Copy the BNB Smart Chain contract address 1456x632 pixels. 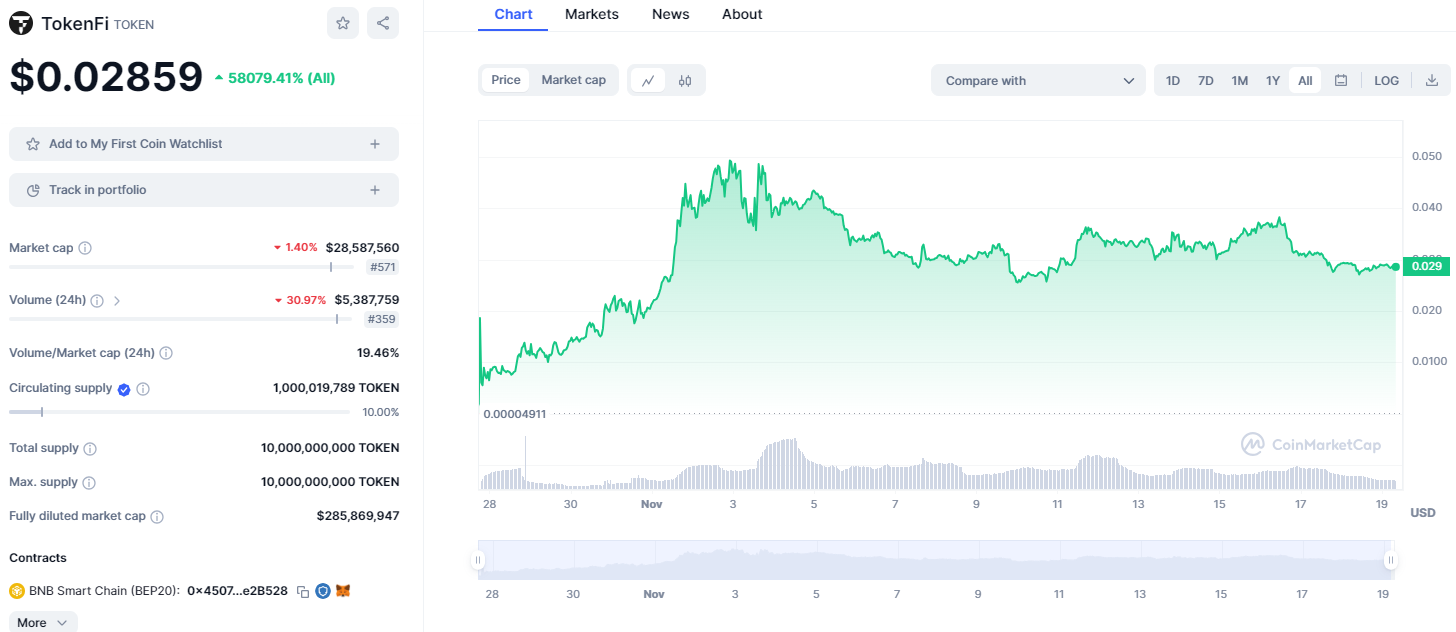[x=303, y=592]
